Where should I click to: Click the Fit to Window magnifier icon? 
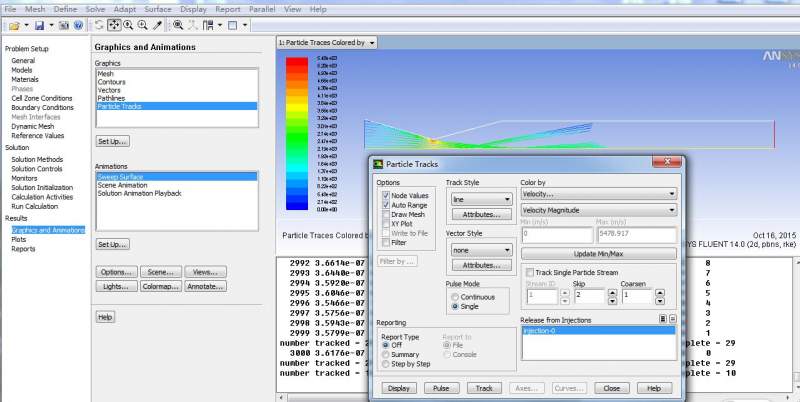(x=179, y=24)
